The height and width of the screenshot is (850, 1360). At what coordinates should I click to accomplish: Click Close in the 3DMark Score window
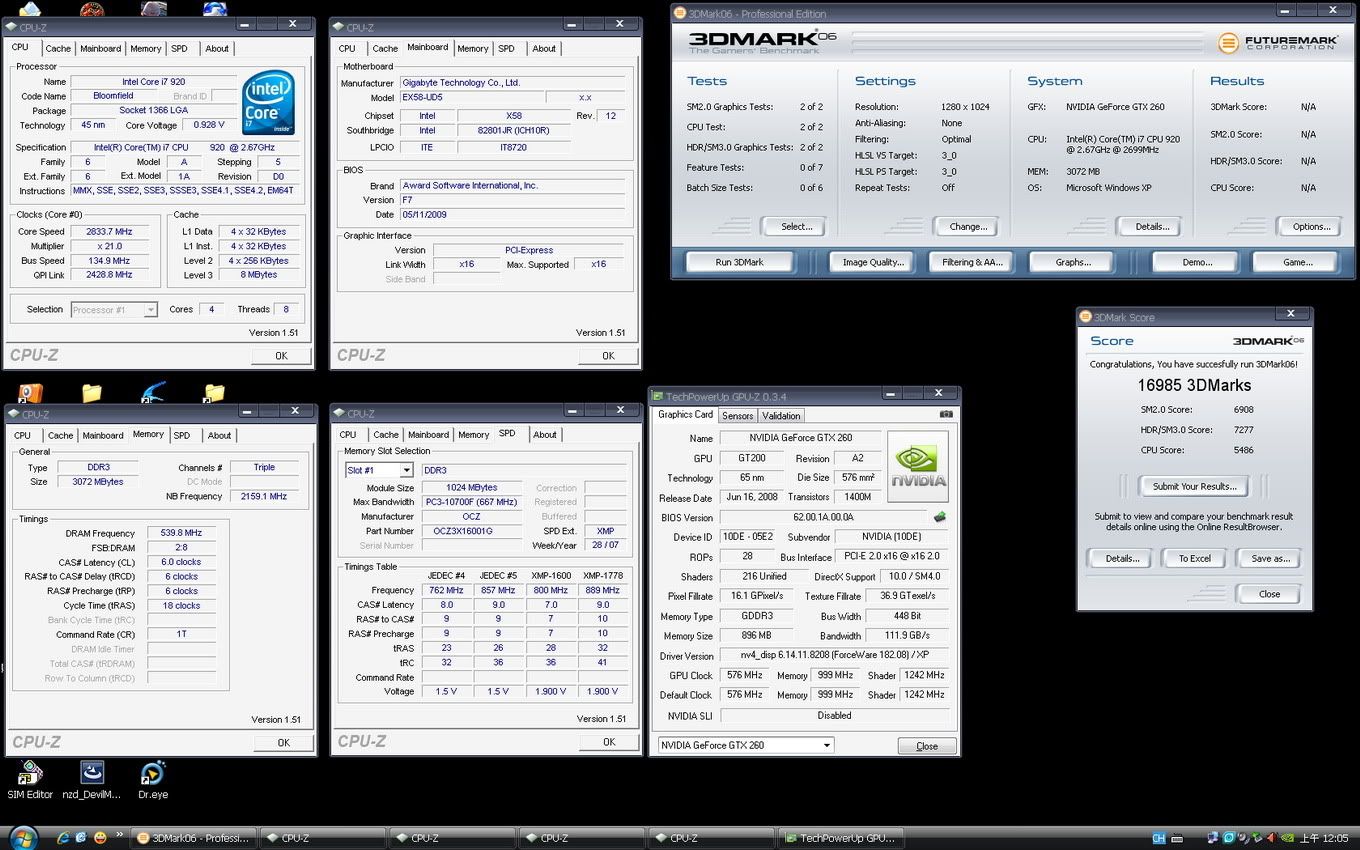point(1269,594)
